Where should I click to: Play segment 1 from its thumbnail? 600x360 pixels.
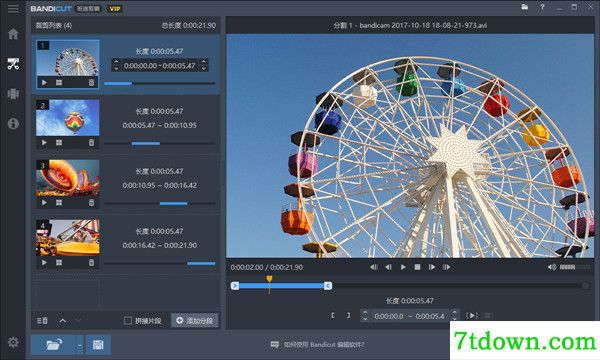point(44,83)
